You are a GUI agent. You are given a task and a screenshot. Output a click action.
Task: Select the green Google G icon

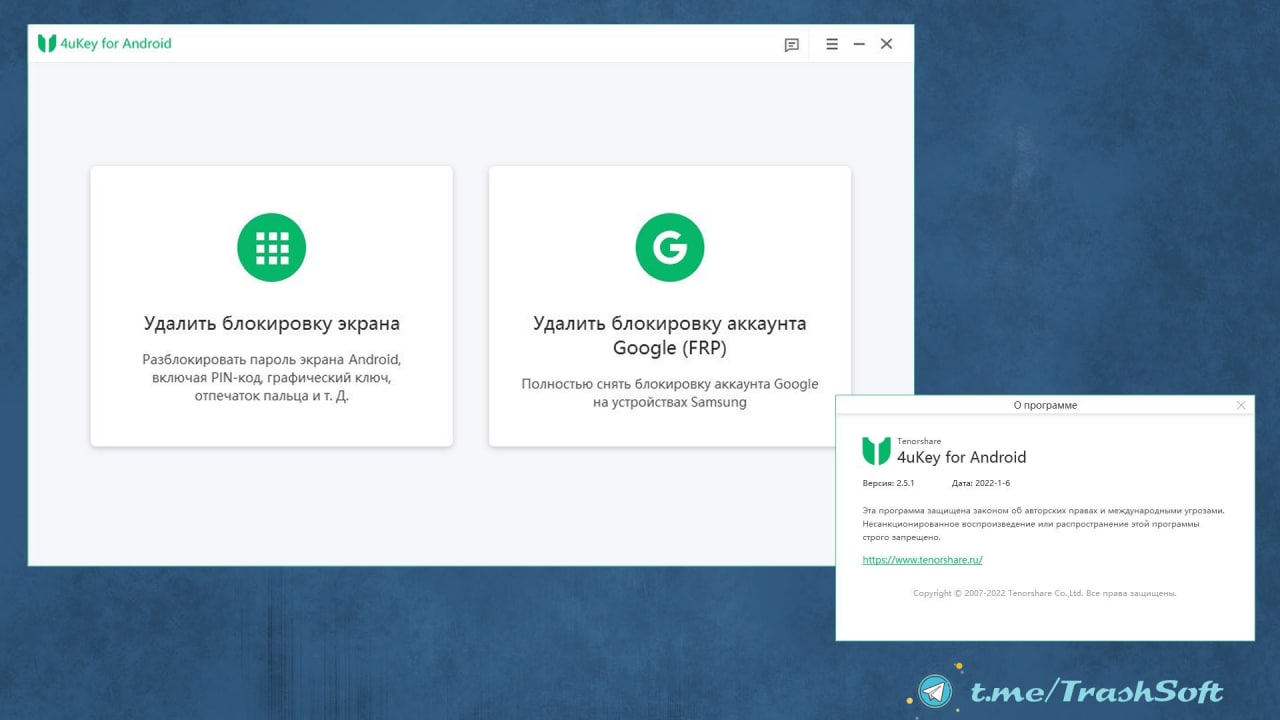point(670,247)
